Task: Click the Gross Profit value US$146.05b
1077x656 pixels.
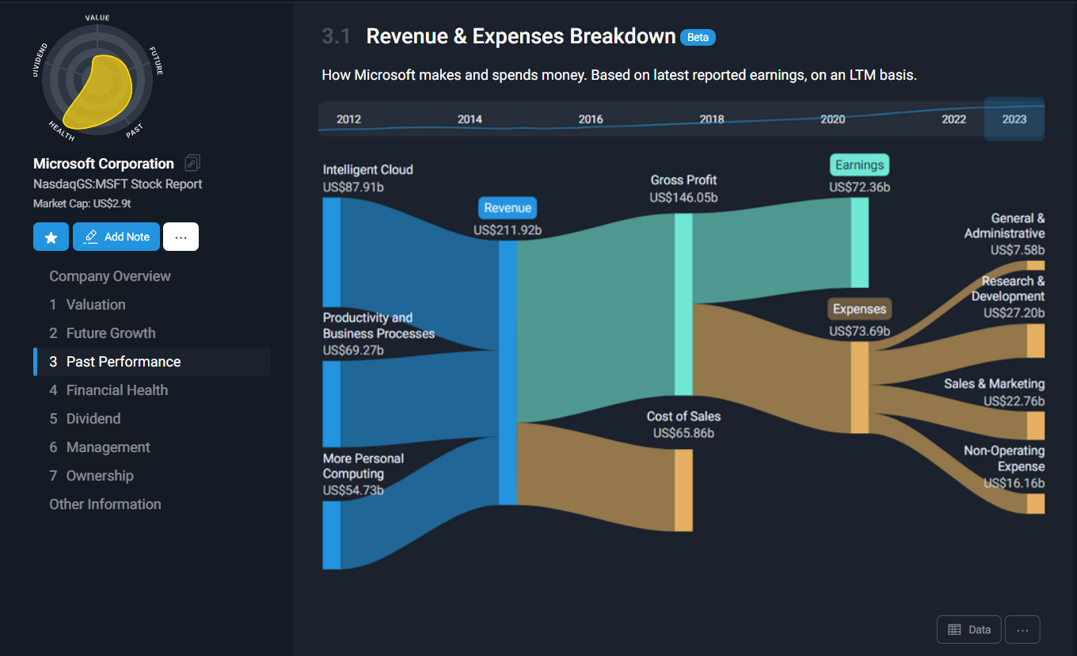Action: pos(683,198)
